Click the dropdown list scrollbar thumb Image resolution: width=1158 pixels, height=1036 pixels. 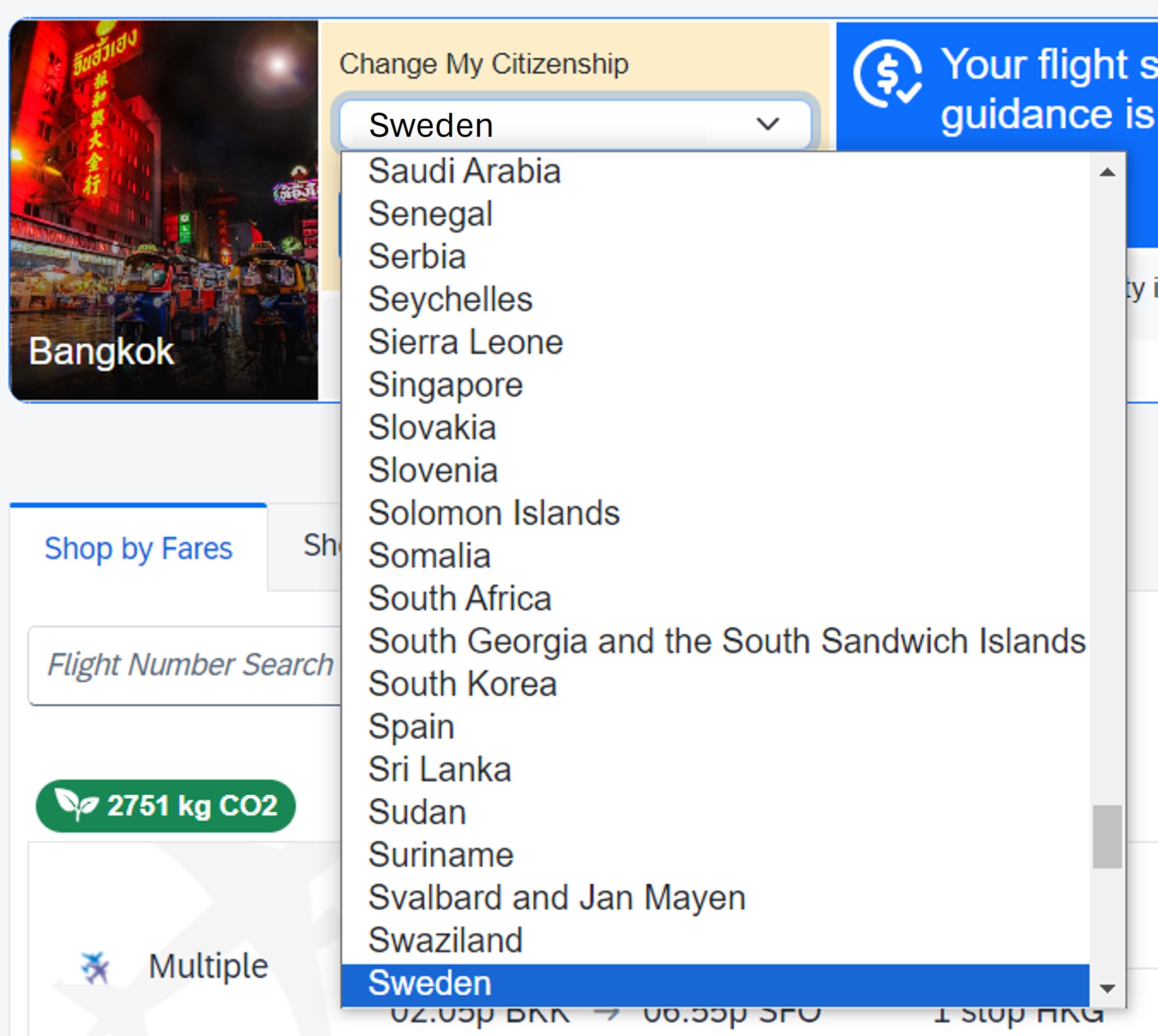[1107, 836]
